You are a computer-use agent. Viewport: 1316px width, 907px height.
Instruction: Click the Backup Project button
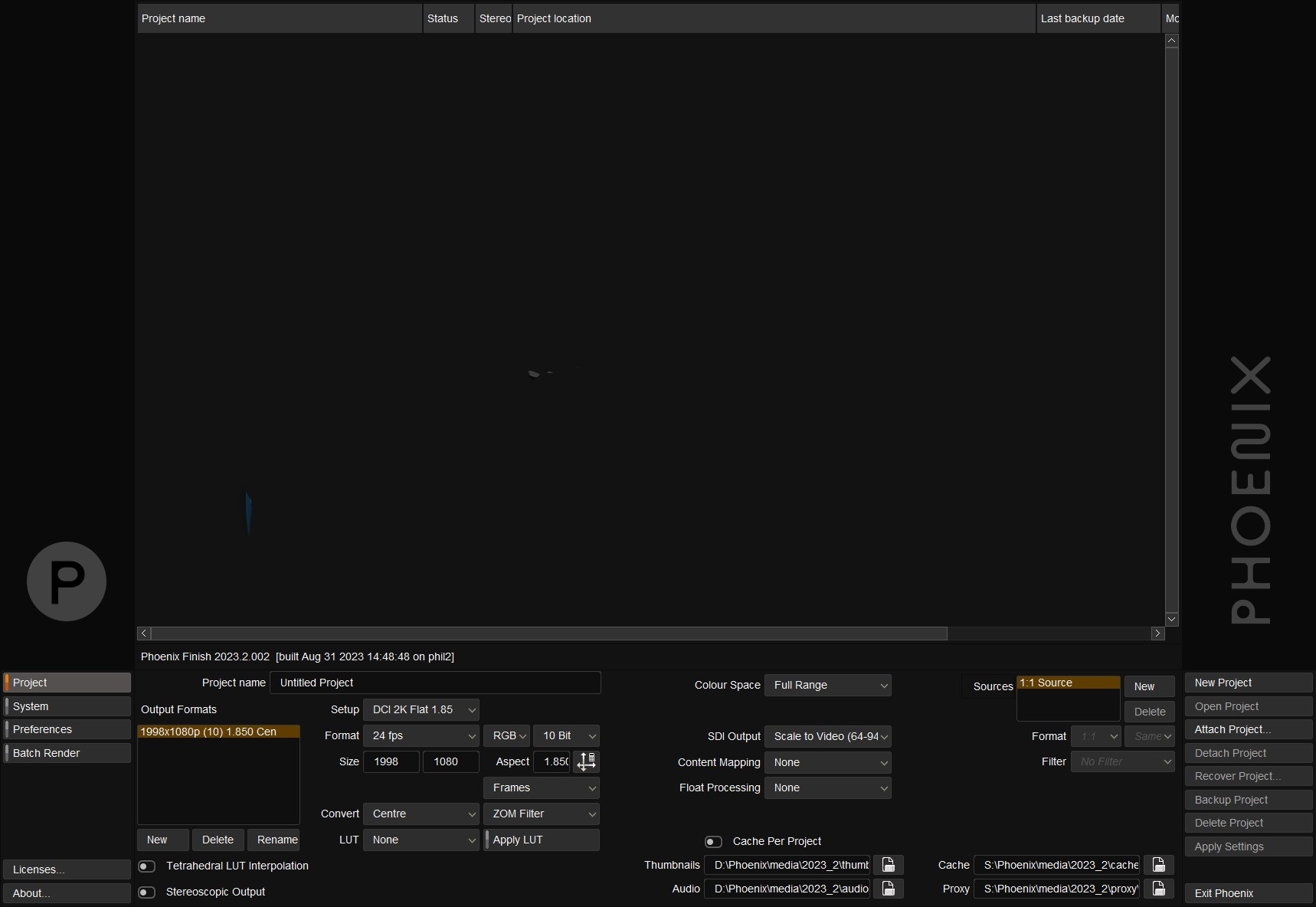click(1249, 800)
